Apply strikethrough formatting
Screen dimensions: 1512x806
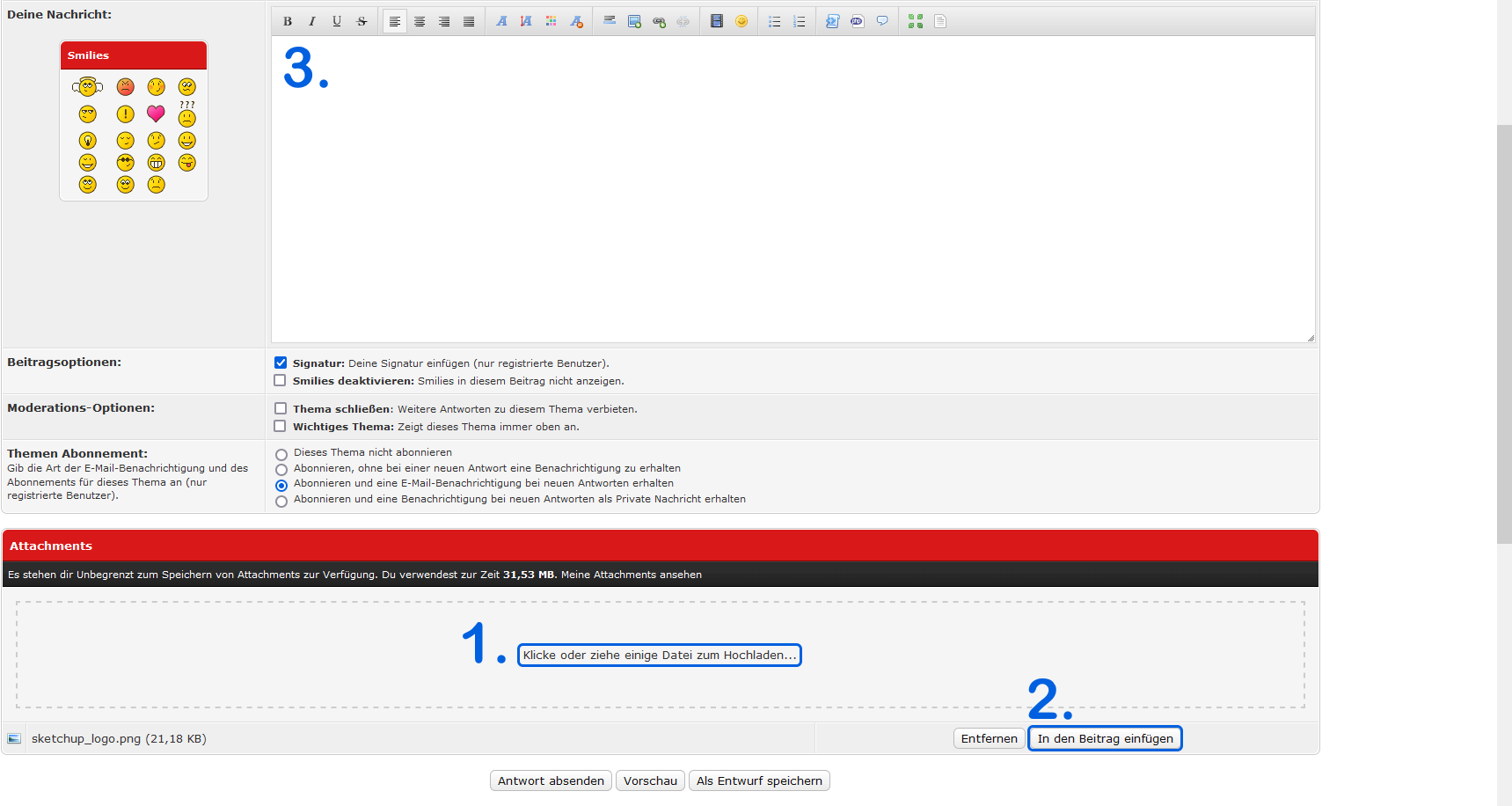[362, 21]
